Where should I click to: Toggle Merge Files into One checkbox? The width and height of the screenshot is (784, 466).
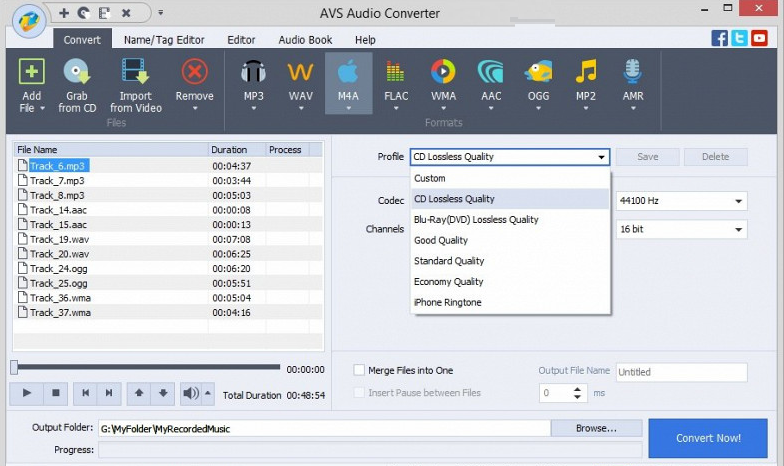pos(359,370)
